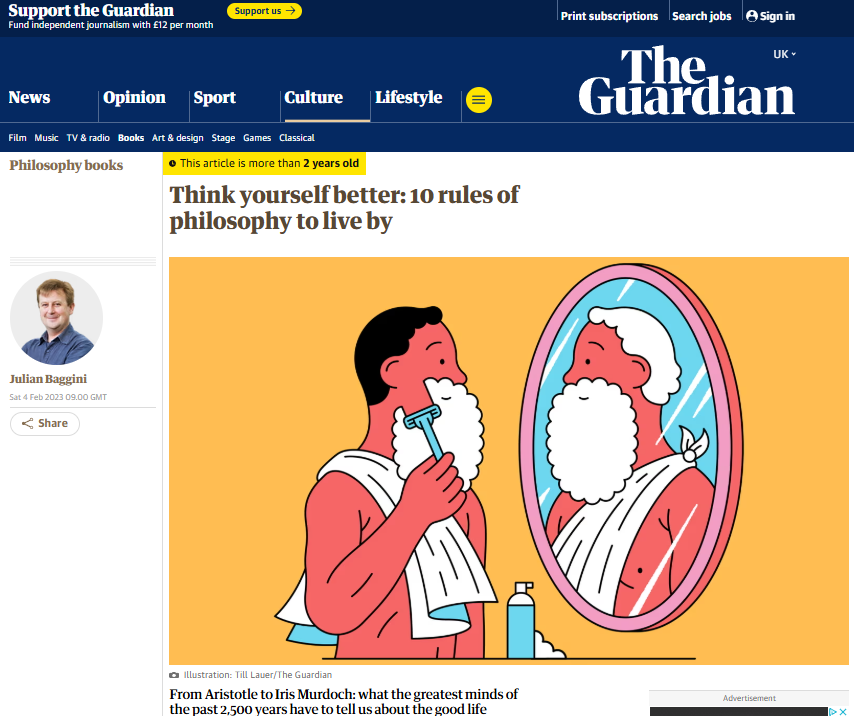854x716 pixels.
Task: Click the AdChoices triangle icon
Action: [833, 711]
